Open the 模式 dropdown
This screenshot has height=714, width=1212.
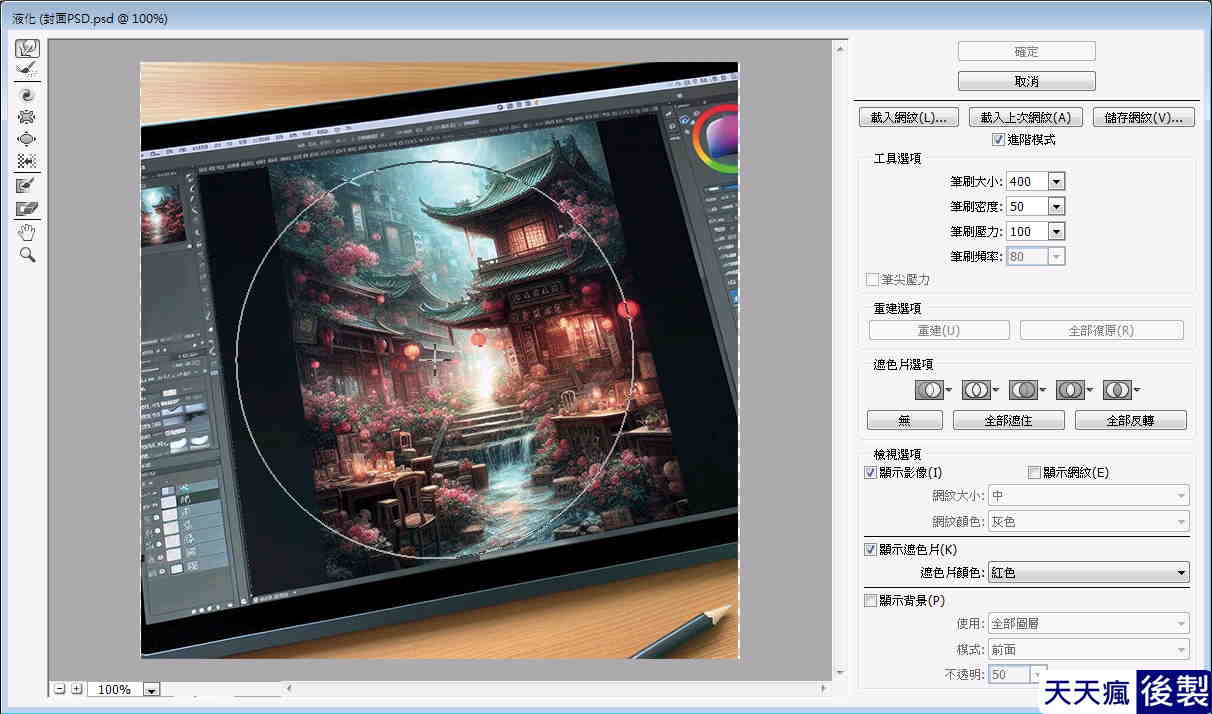coord(1088,649)
